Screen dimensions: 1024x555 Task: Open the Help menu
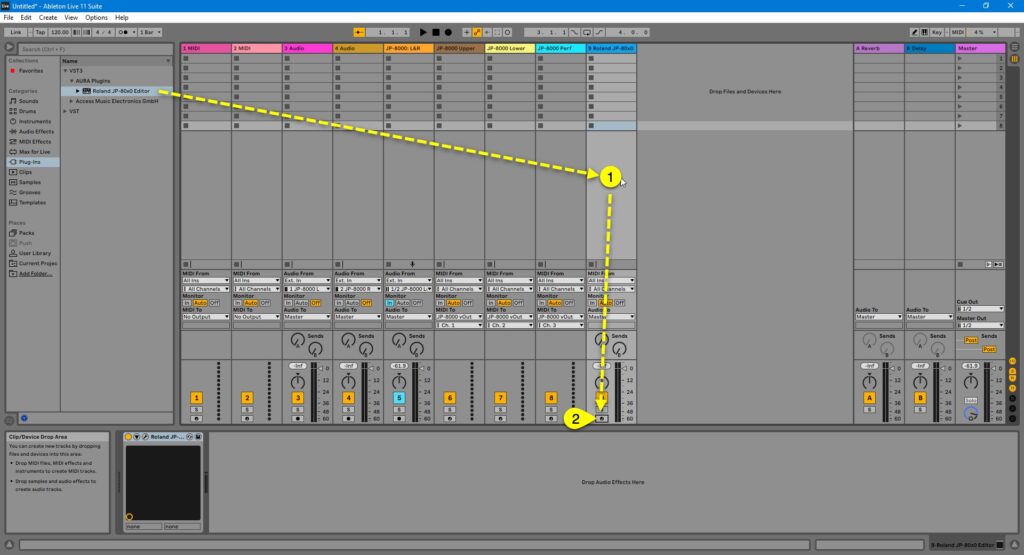coord(121,18)
